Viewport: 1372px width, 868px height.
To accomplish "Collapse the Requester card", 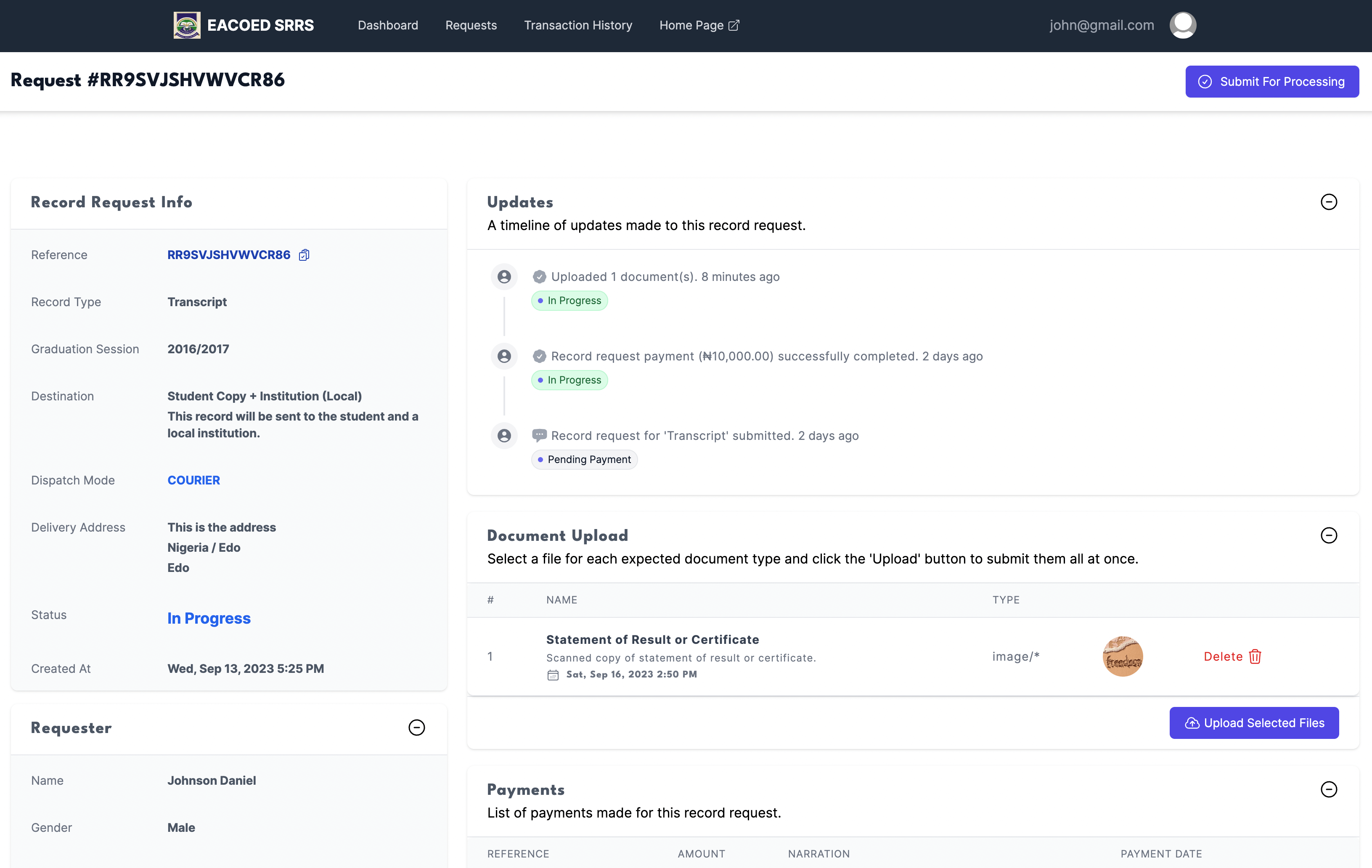I will click(416, 728).
